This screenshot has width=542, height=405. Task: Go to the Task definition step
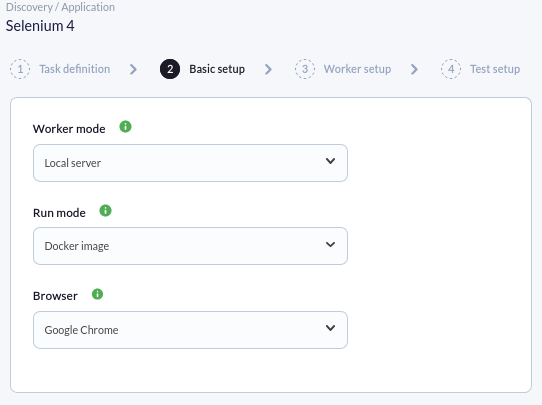point(75,69)
